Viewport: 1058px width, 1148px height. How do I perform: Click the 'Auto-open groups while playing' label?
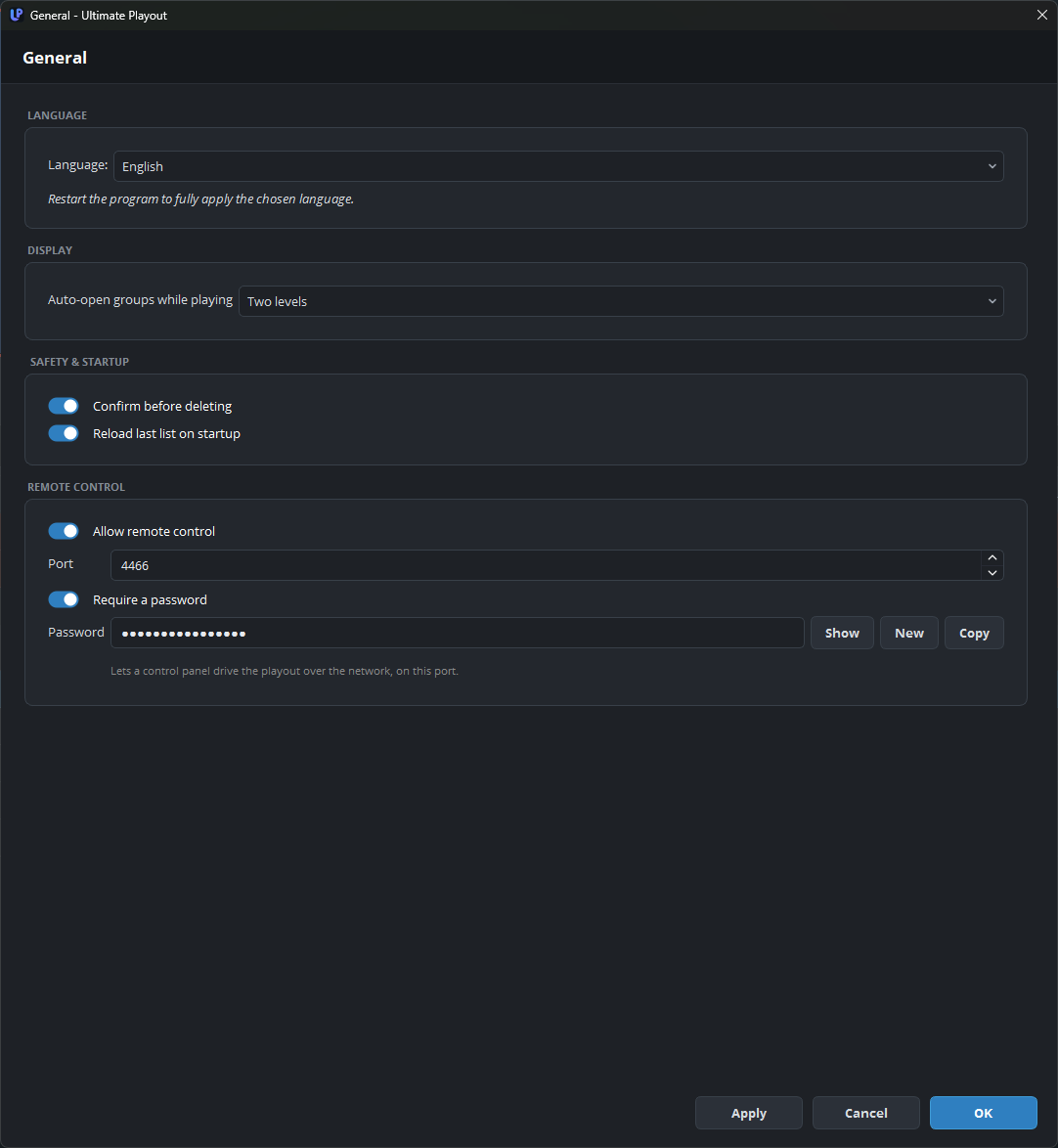140,299
